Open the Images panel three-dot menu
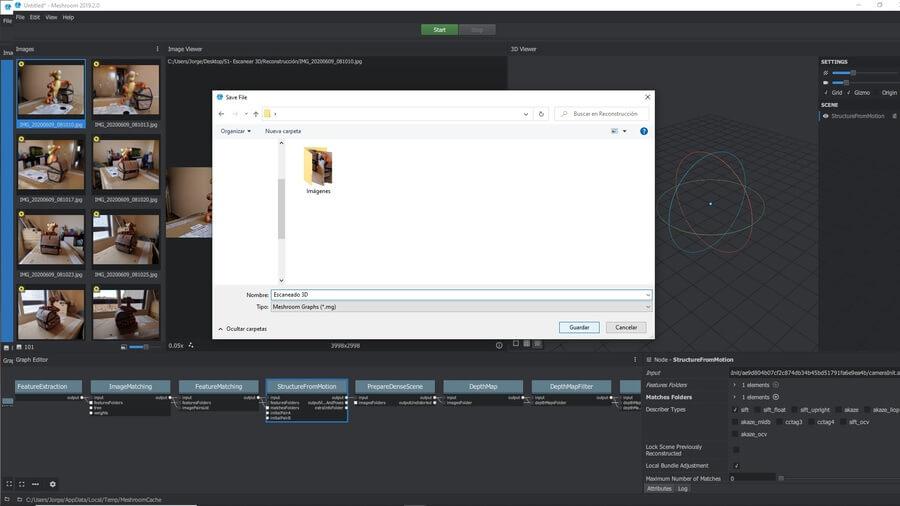The image size is (900, 506). (157, 48)
